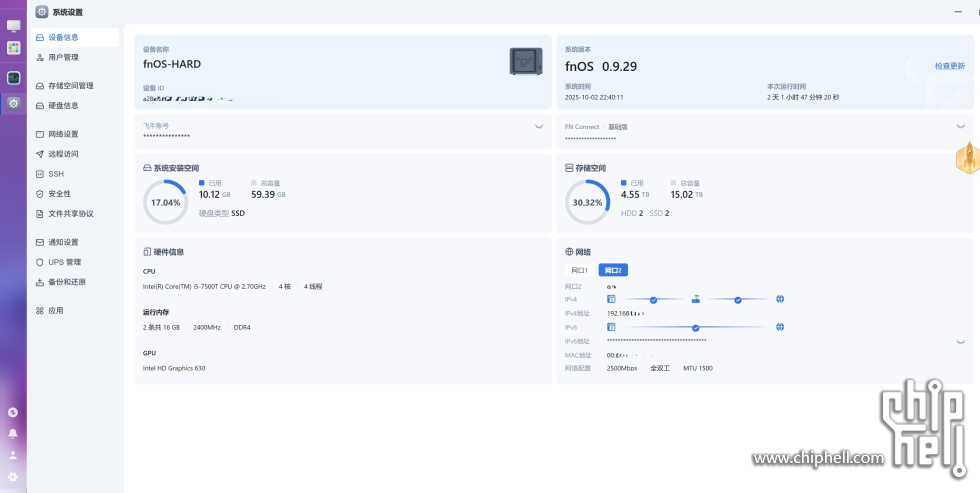Image resolution: width=980 pixels, height=493 pixels.
Task: Click the device name fnOS-HARD
Action: 172,64
